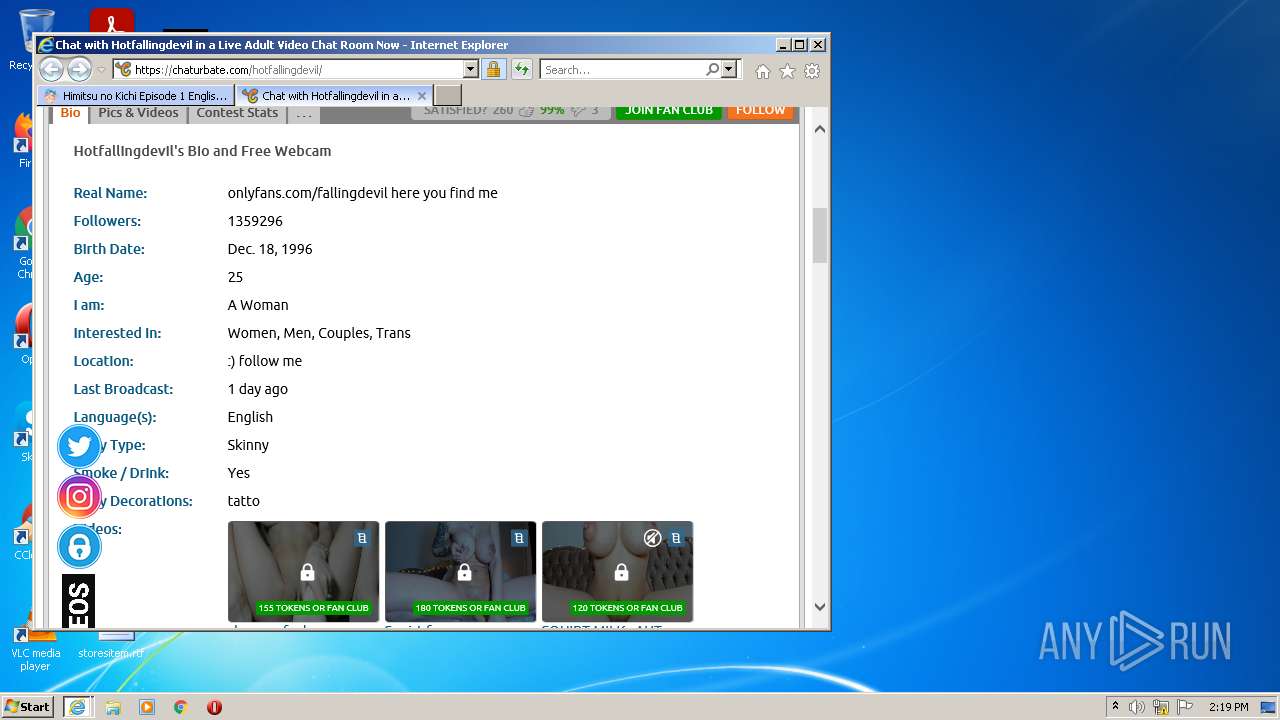This screenshot has width=1280, height=720.
Task: Click the thumbs up rating icon
Action: tap(526, 110)
